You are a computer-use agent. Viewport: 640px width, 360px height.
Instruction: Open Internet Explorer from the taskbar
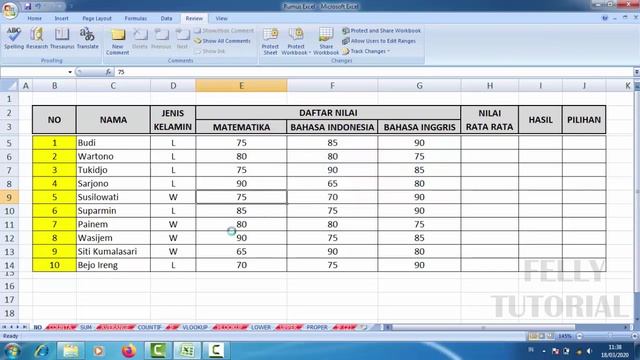tap(42, 351)
